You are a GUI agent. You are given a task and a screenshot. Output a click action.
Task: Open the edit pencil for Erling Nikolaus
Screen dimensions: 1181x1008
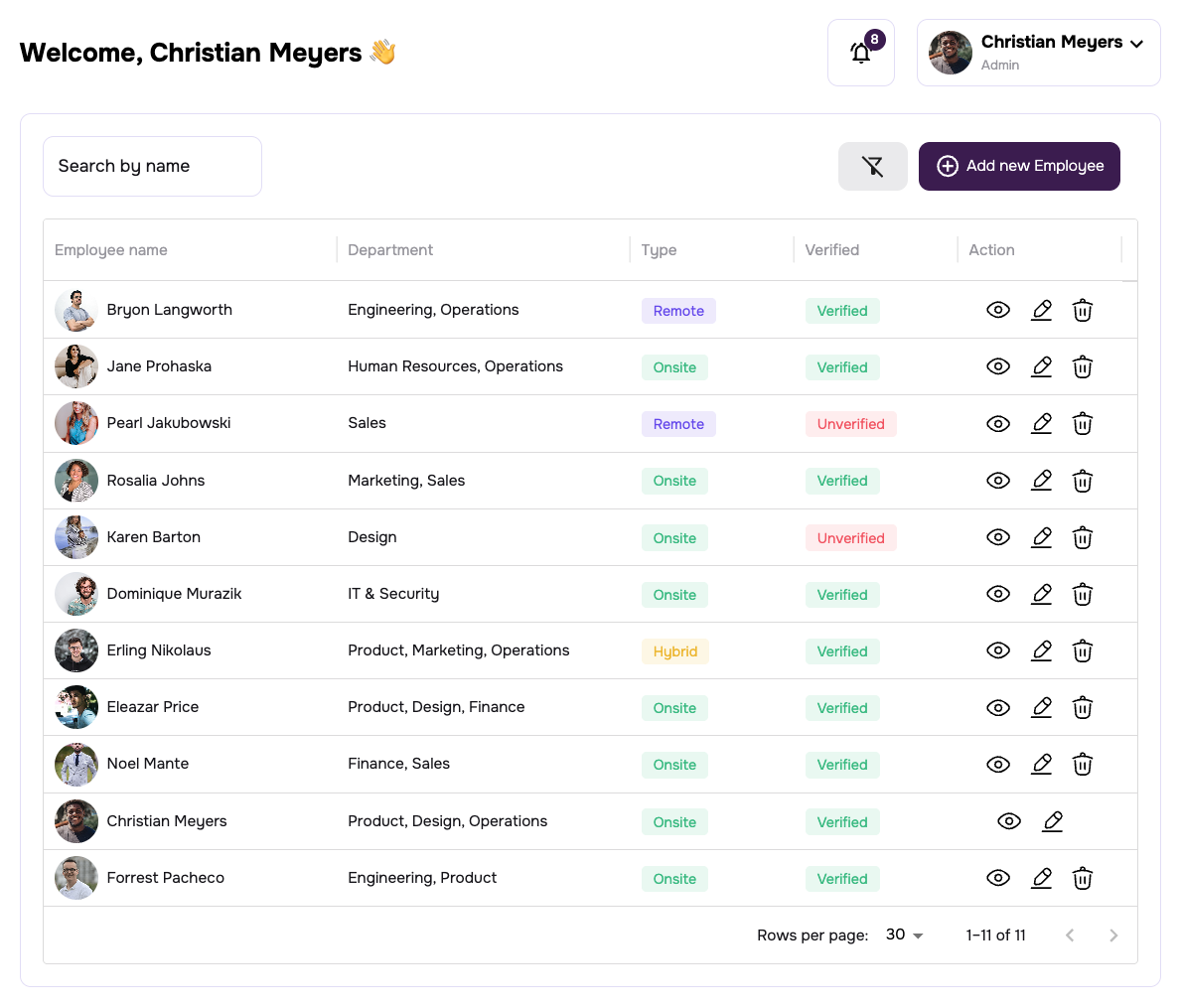[x=1041, y=650]
